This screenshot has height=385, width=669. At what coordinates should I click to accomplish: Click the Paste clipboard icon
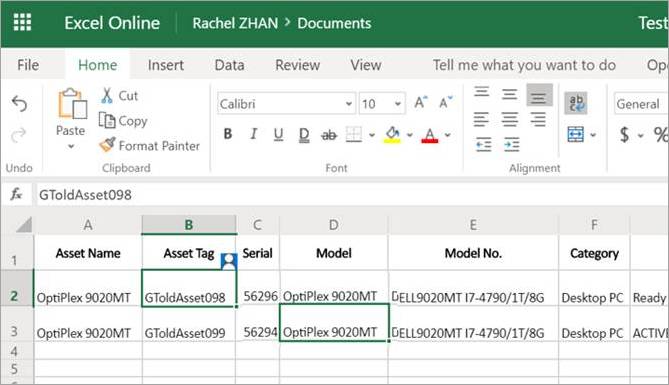[x=72, y=104]
